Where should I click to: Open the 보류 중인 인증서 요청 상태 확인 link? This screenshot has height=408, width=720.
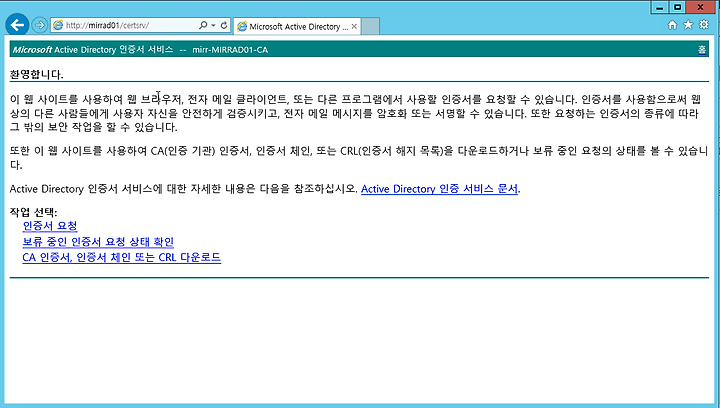pyautogui.click(x=98, y=241)
